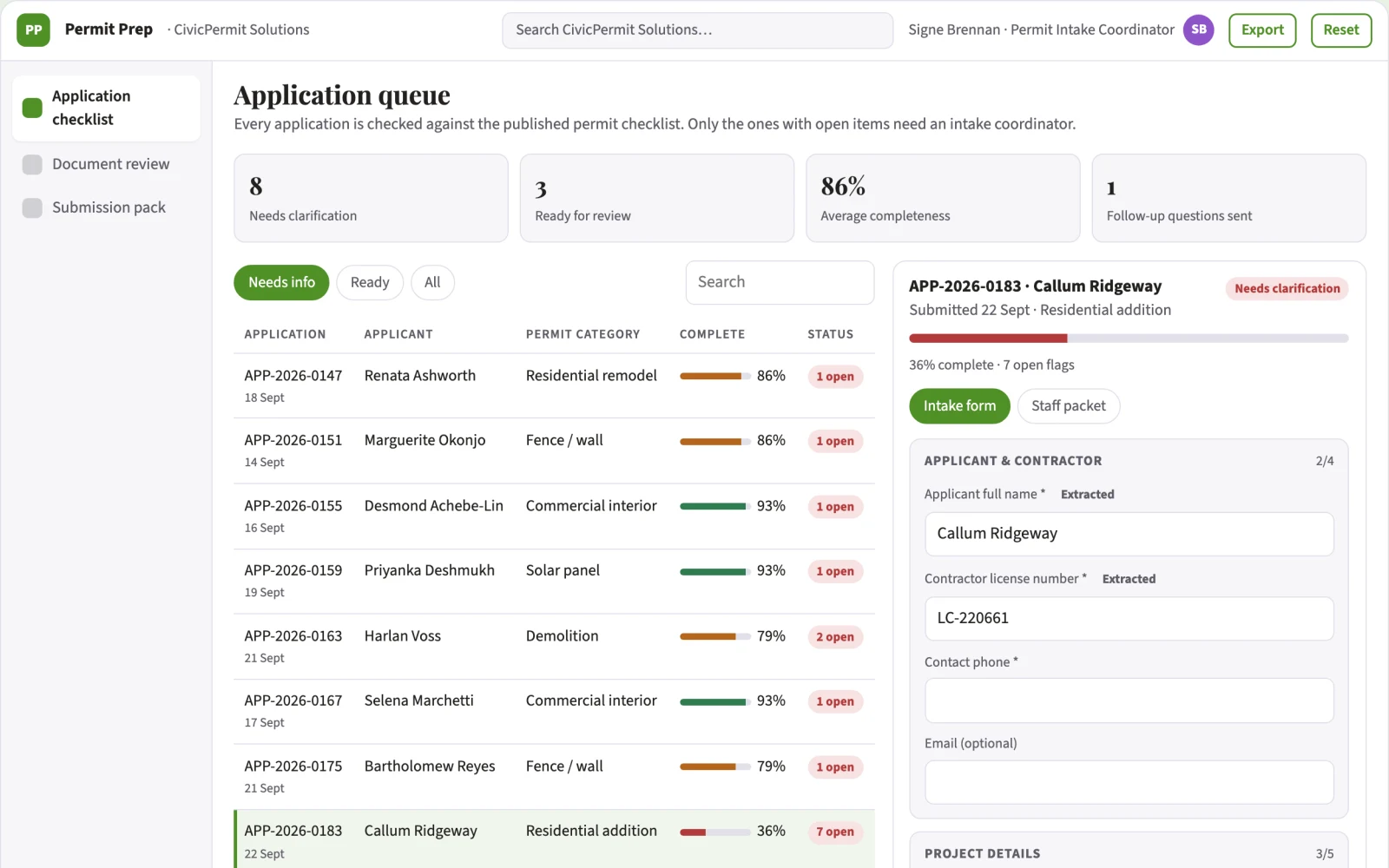Image resolution: width=1389 pixels, height=868 pixels.
Task: Select Selena Marchetti's application
Action: (554, 712)
